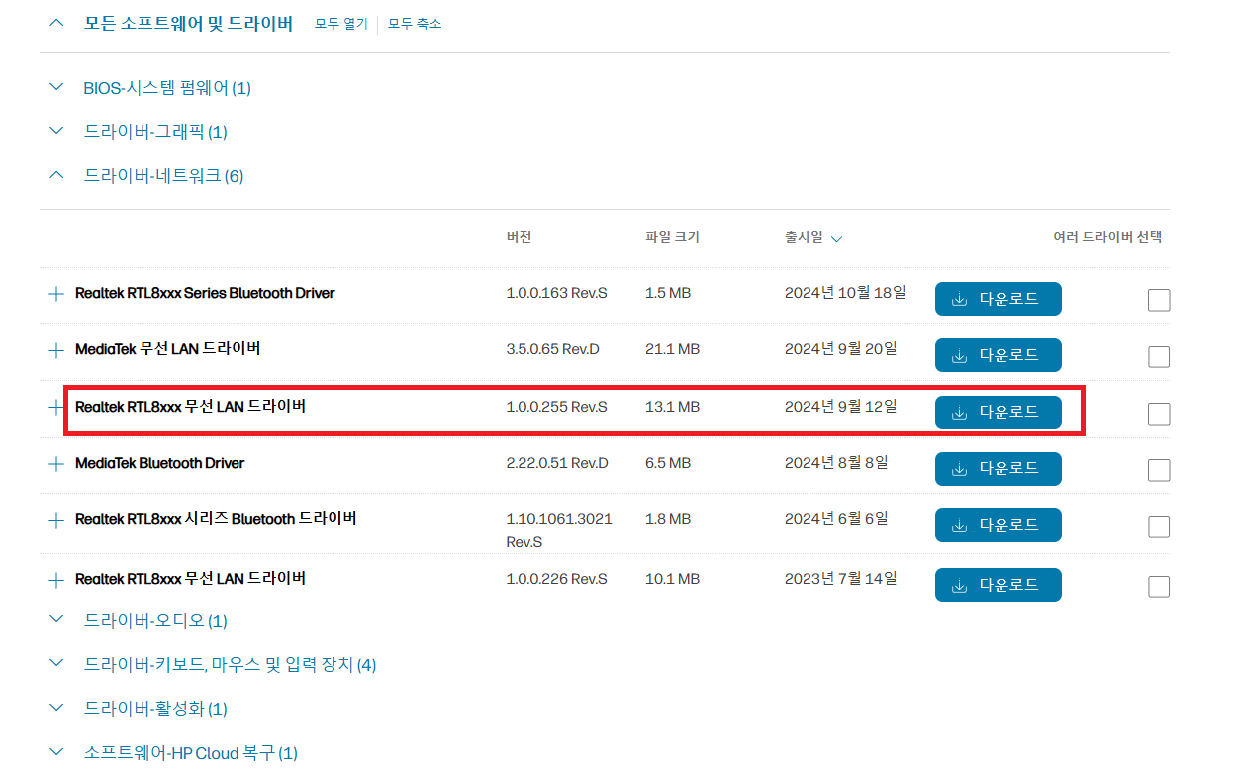Click the 모두 열기 link
Screen dimensions: 1238x770
tap(341, 23)
